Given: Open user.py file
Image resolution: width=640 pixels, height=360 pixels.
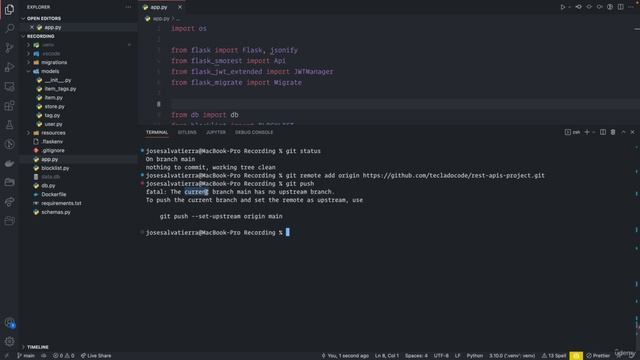Looking at the screenshot, I should point(53,124).
